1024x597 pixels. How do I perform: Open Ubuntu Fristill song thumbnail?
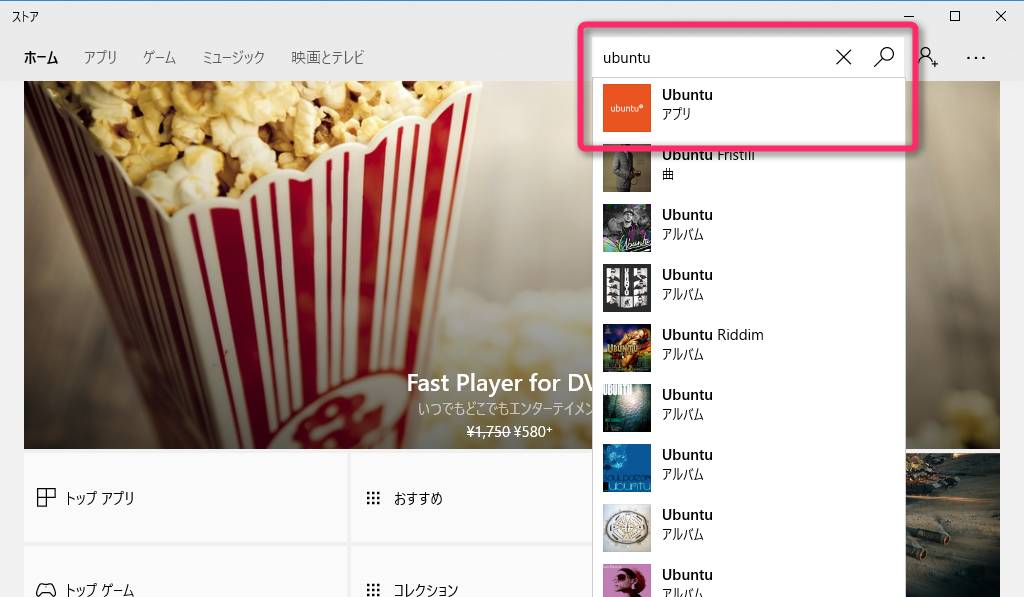(626, 169)
